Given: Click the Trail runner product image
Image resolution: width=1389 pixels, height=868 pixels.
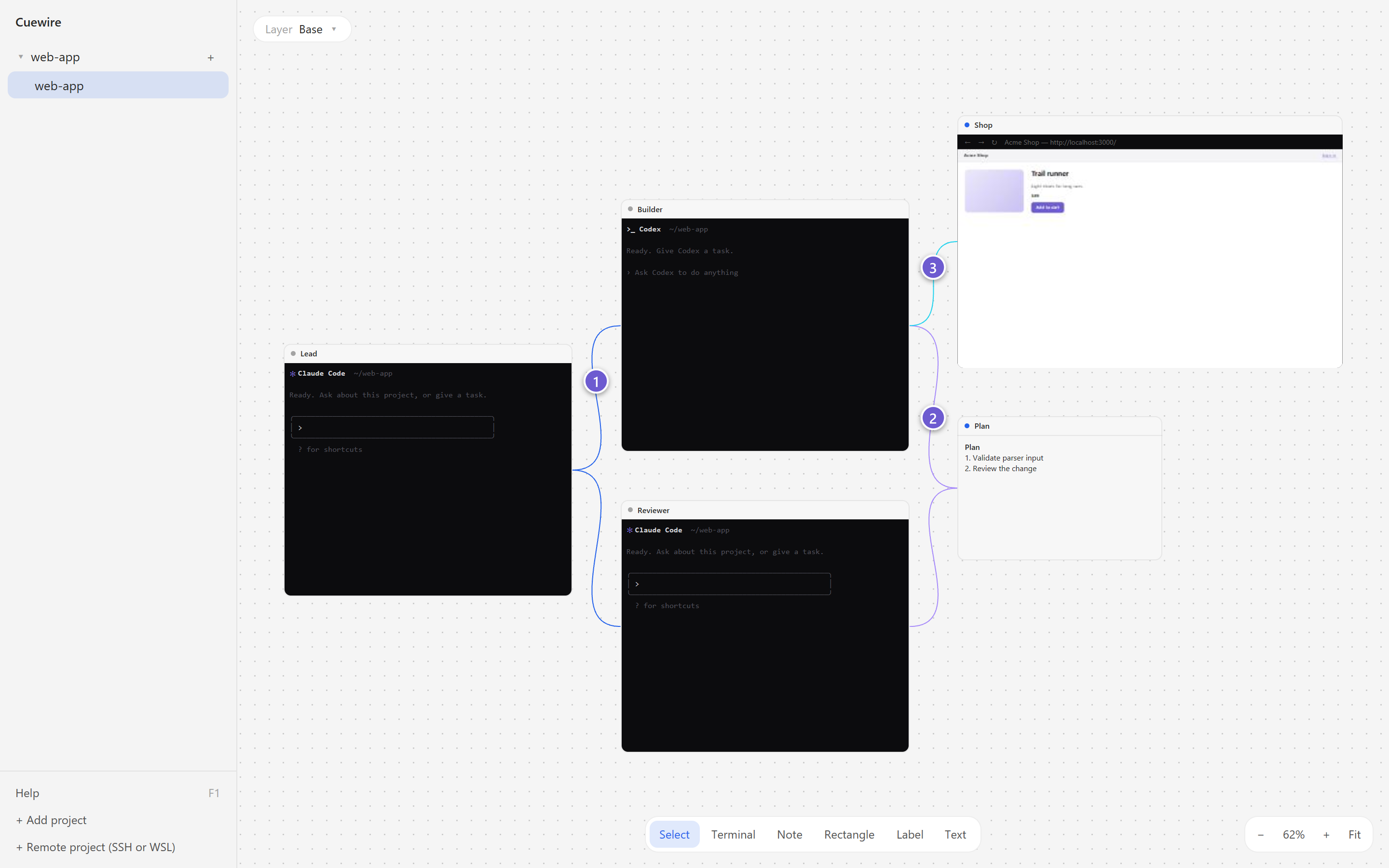Looking at the screenshot, I should 994,190.
